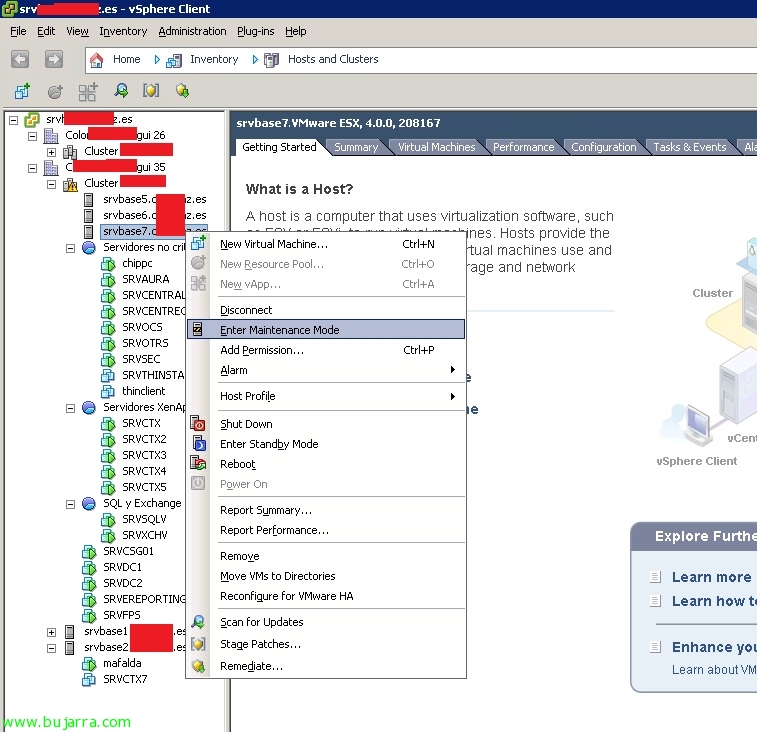Choose Add Permission in context menu
Image resolution: width=757 pixels, height=732 pixels.
(326, 350)
